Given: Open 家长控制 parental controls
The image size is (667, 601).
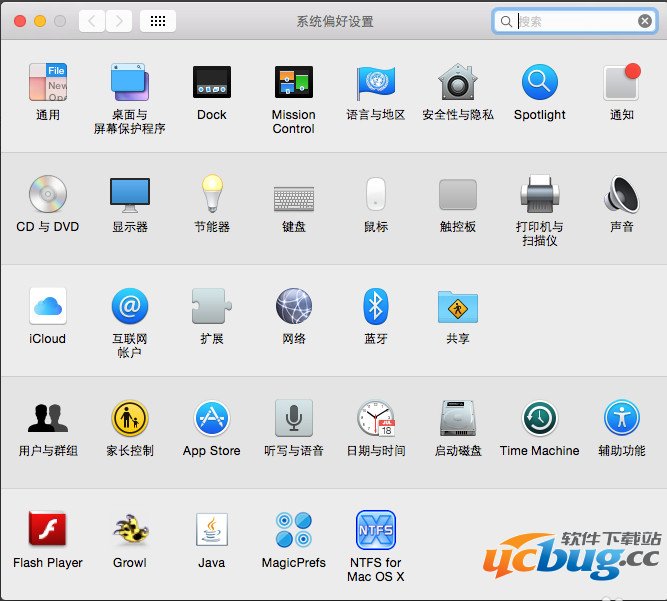Looking at the screenshot, I should (129, 418).
